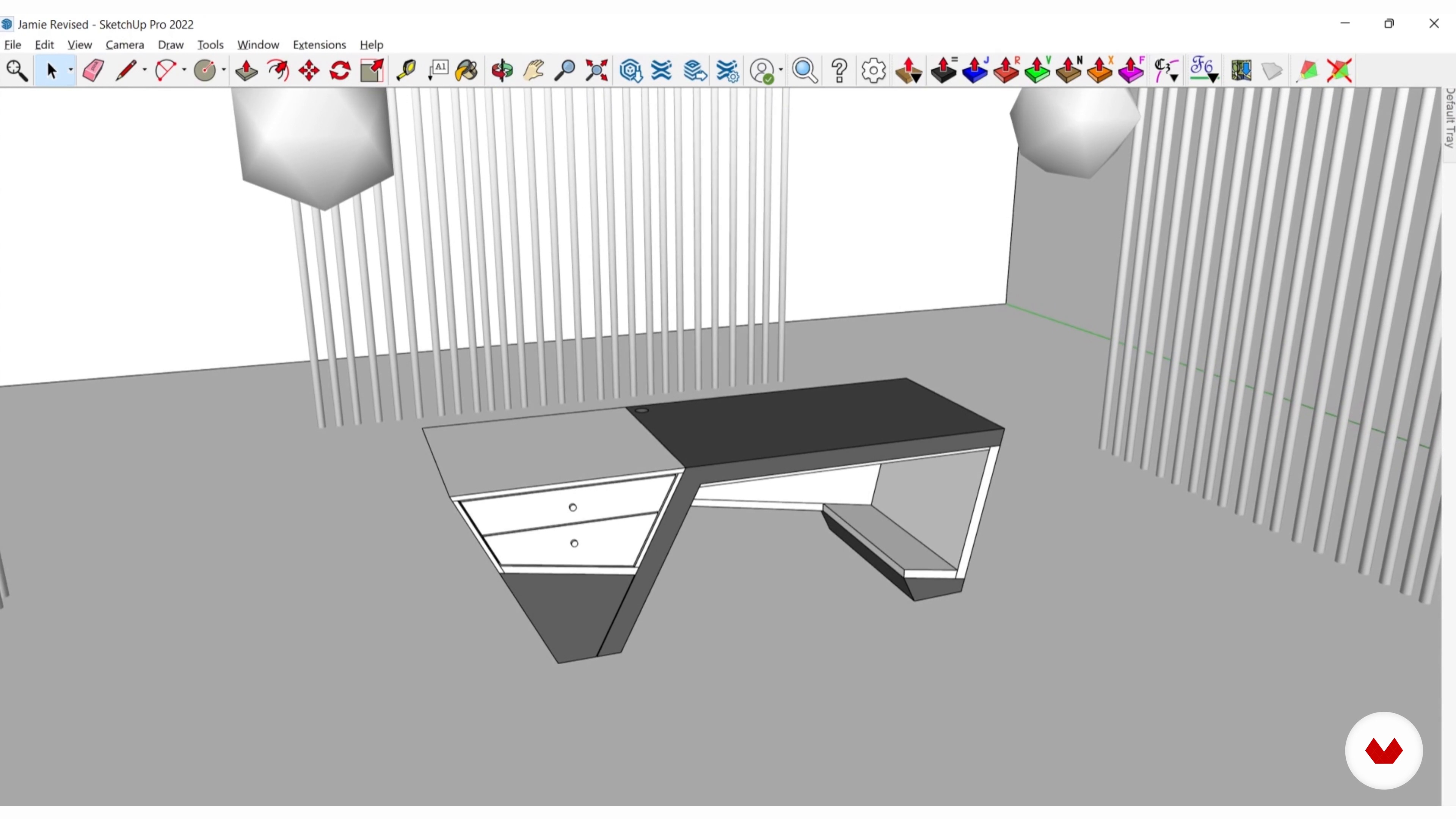
Task: Restore down the SketchUp window
Action: pos(1389,23)
